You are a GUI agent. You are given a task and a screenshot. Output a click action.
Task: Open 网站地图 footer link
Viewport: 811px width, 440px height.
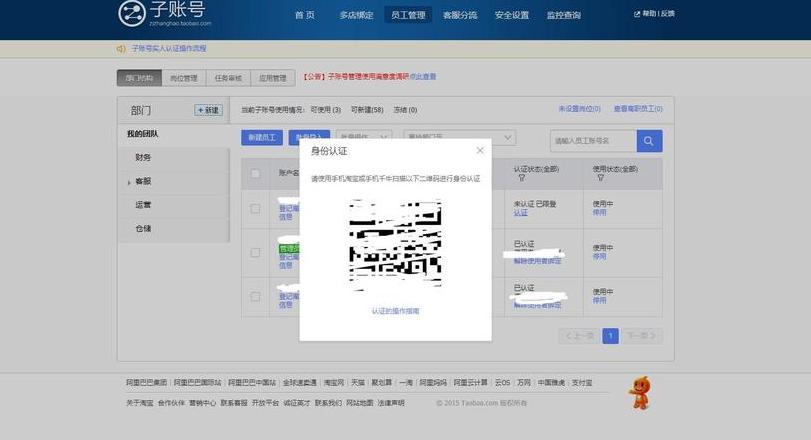coord(359,403)
